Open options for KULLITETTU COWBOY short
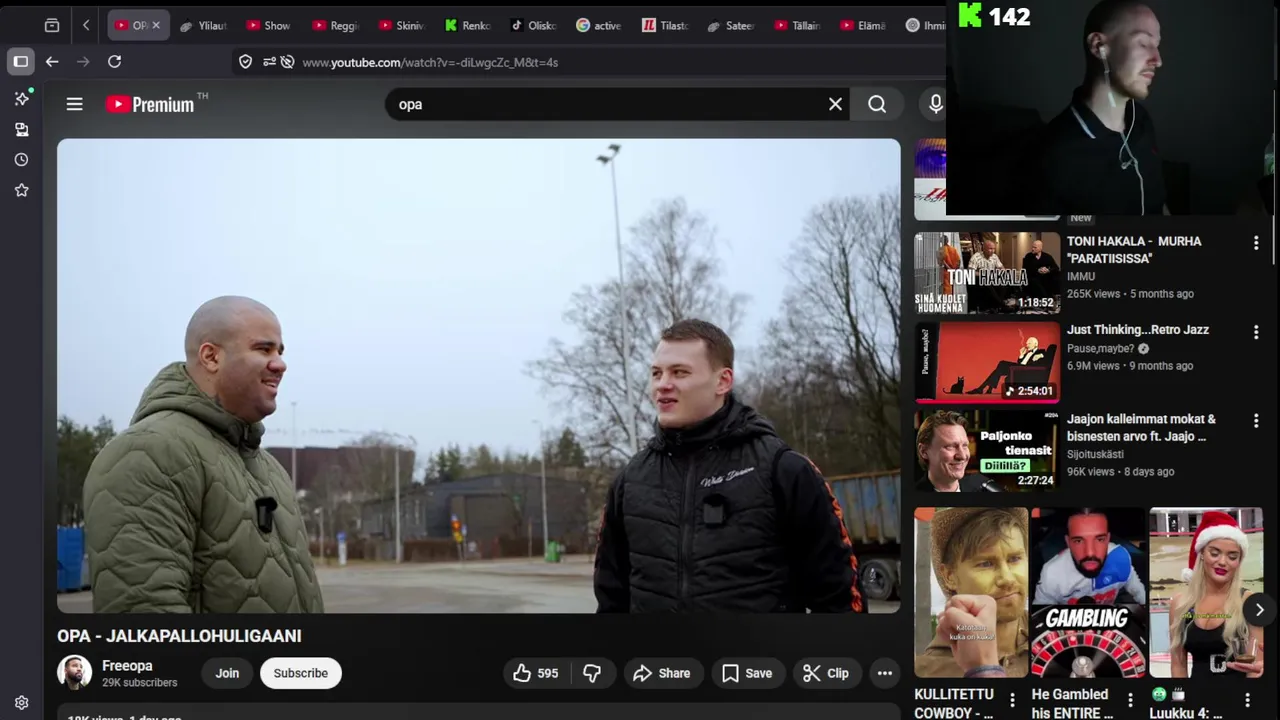The image size is (1280, 720). [x=1012, y=700]
